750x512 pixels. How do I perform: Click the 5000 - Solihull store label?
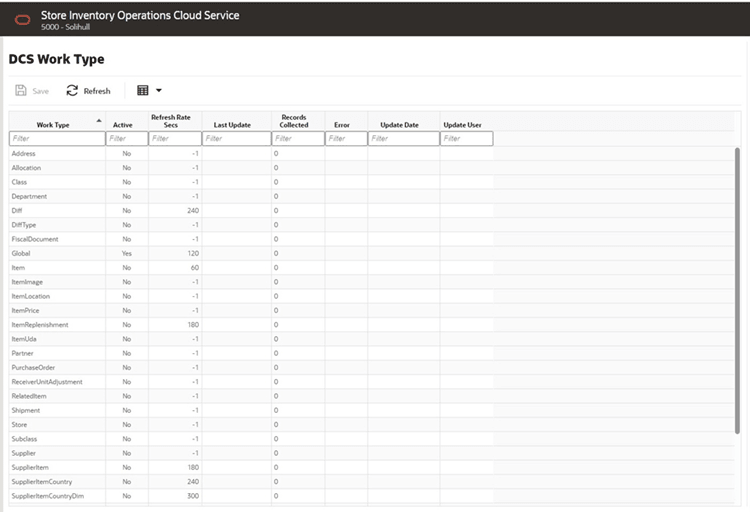(66, 27)
